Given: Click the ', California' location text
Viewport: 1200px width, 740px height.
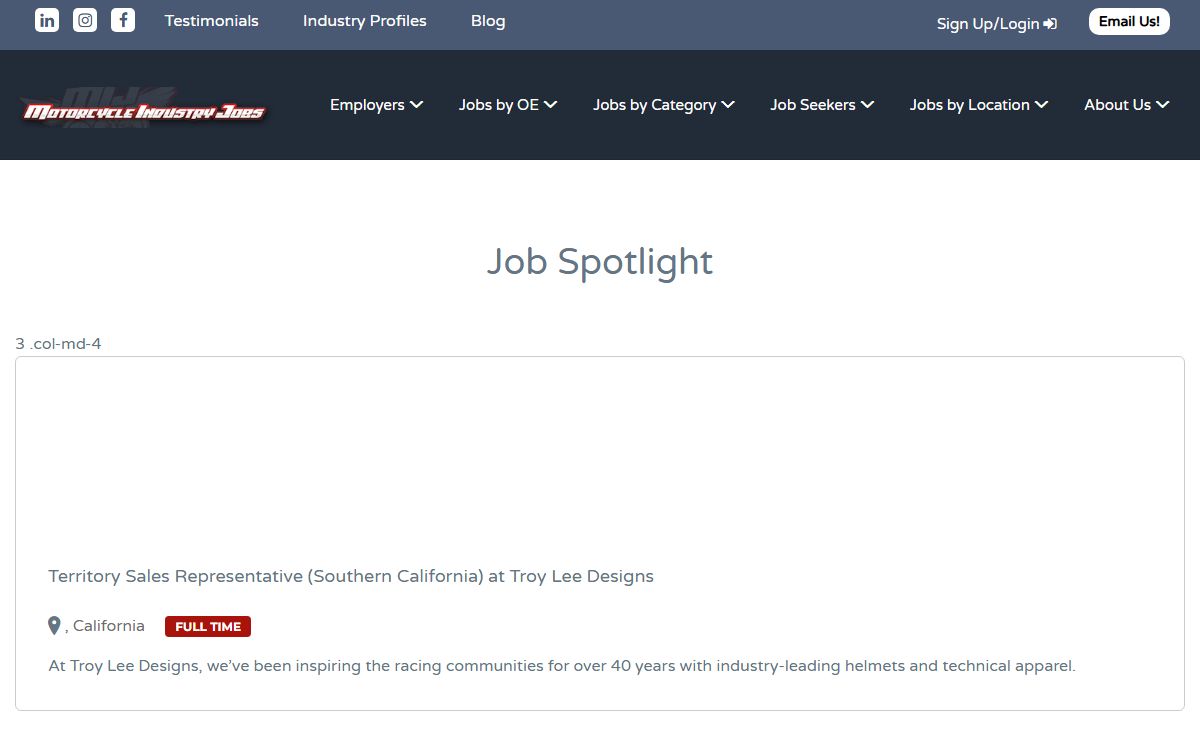Looking at the screenshot, I should (105, 626).
